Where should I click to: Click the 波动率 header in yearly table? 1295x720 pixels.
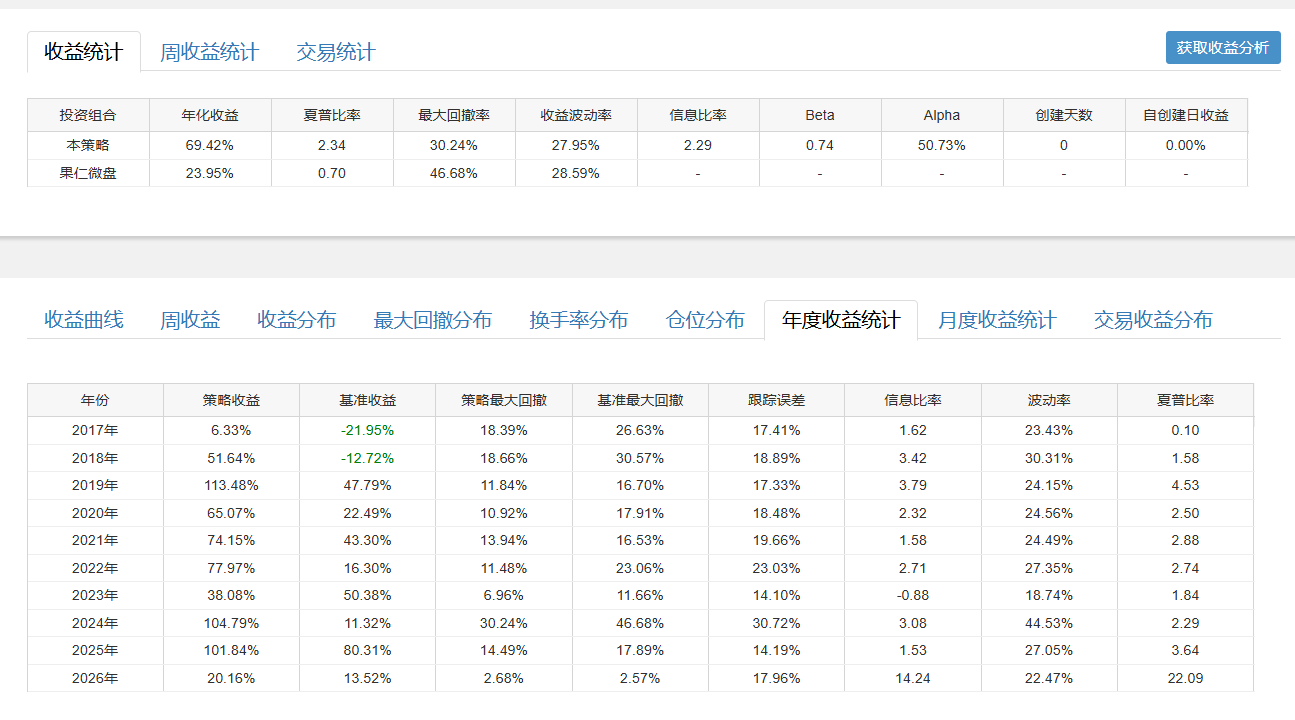pos(1050,400)
